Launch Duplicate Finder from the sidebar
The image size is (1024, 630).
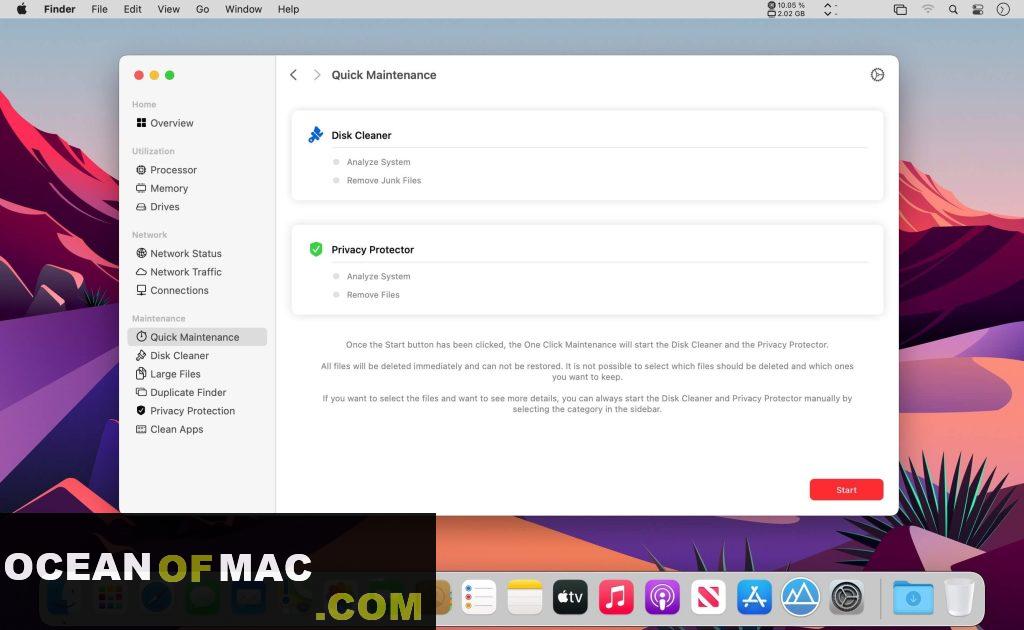[181, 392]
